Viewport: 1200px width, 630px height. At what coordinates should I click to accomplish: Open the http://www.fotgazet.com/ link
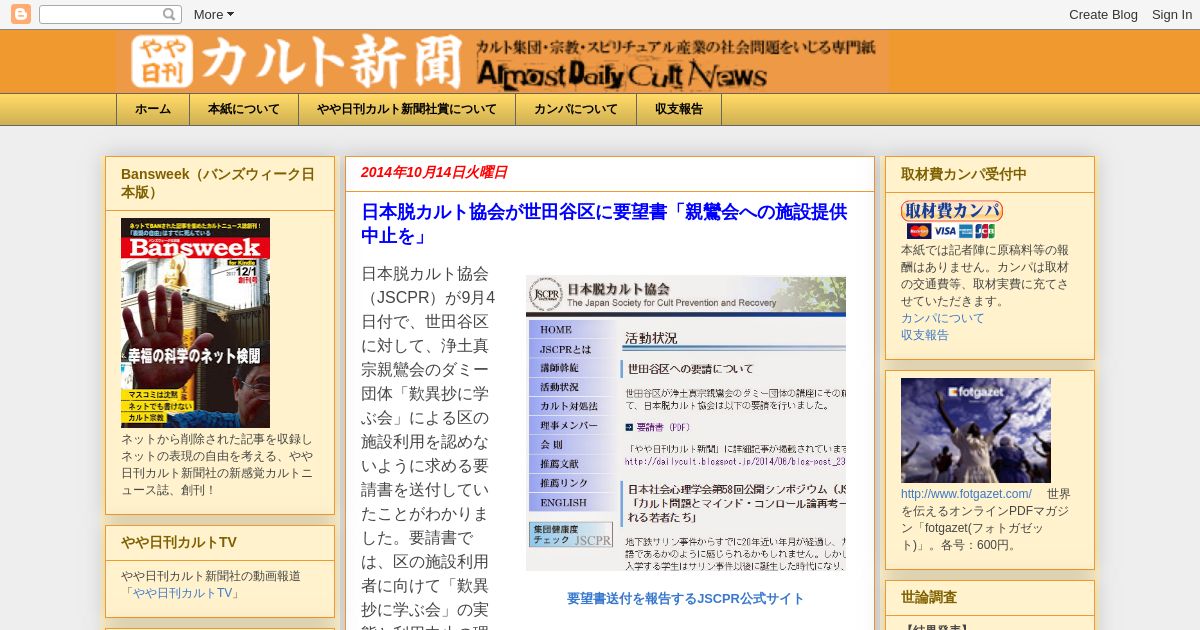(x=966, y=494)
